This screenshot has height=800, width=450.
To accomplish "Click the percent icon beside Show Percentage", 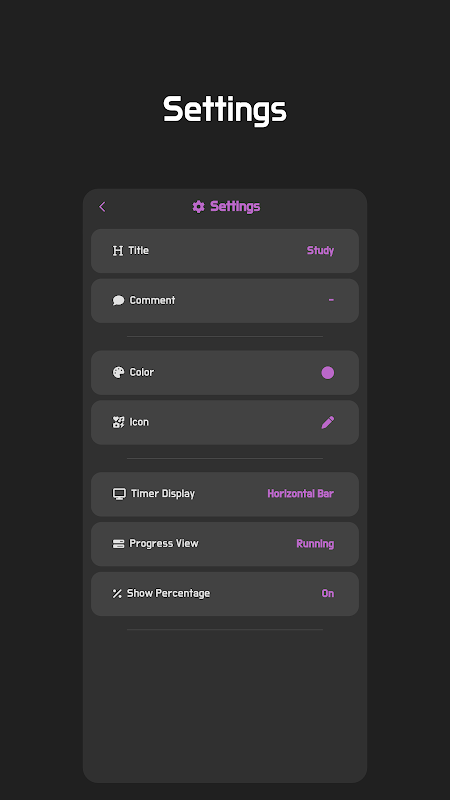I will [117, 593].
